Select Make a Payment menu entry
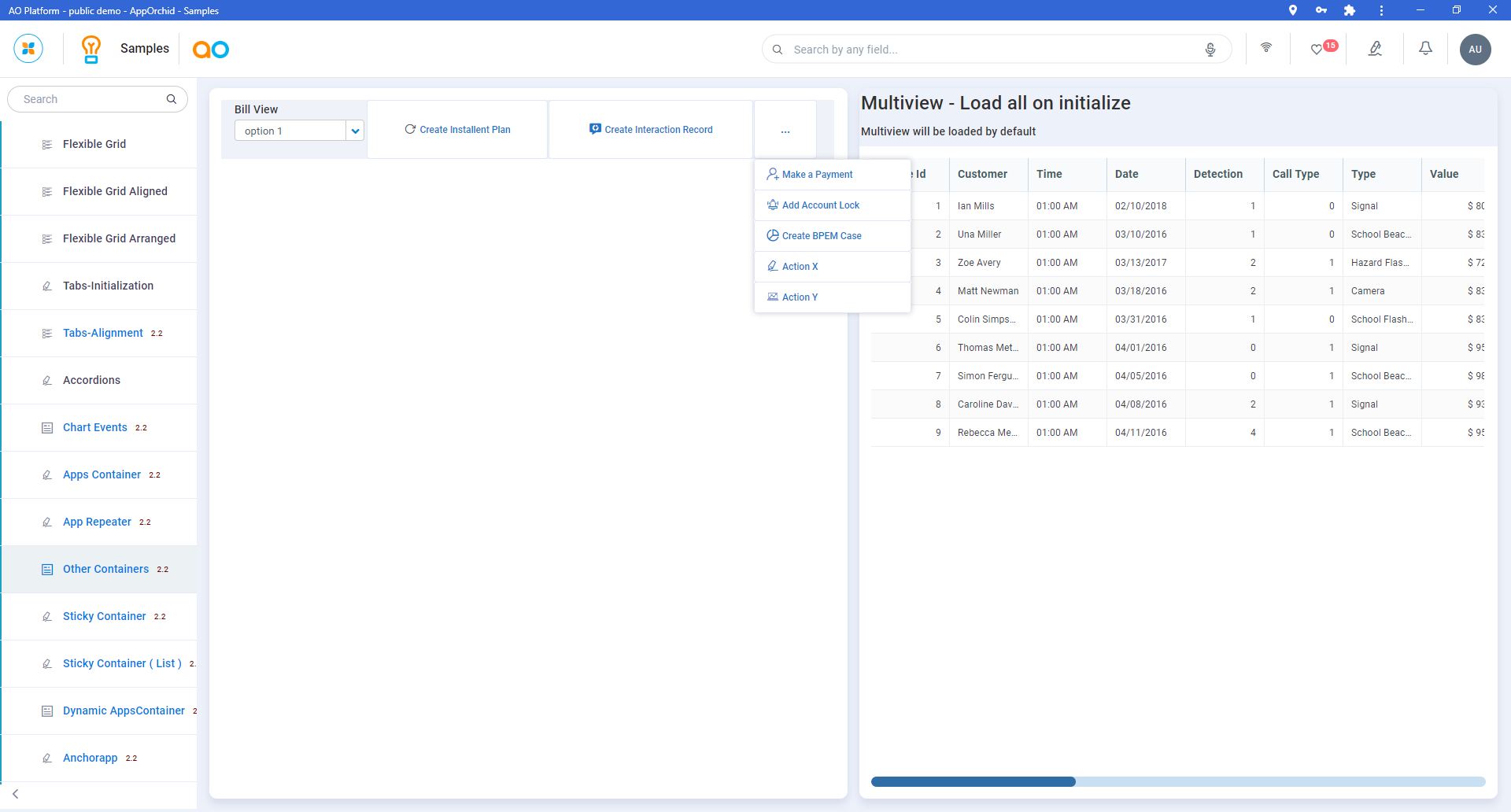The height and width of the screenshot is (812, 1511). pyautogui.click(x=817, y=175)
